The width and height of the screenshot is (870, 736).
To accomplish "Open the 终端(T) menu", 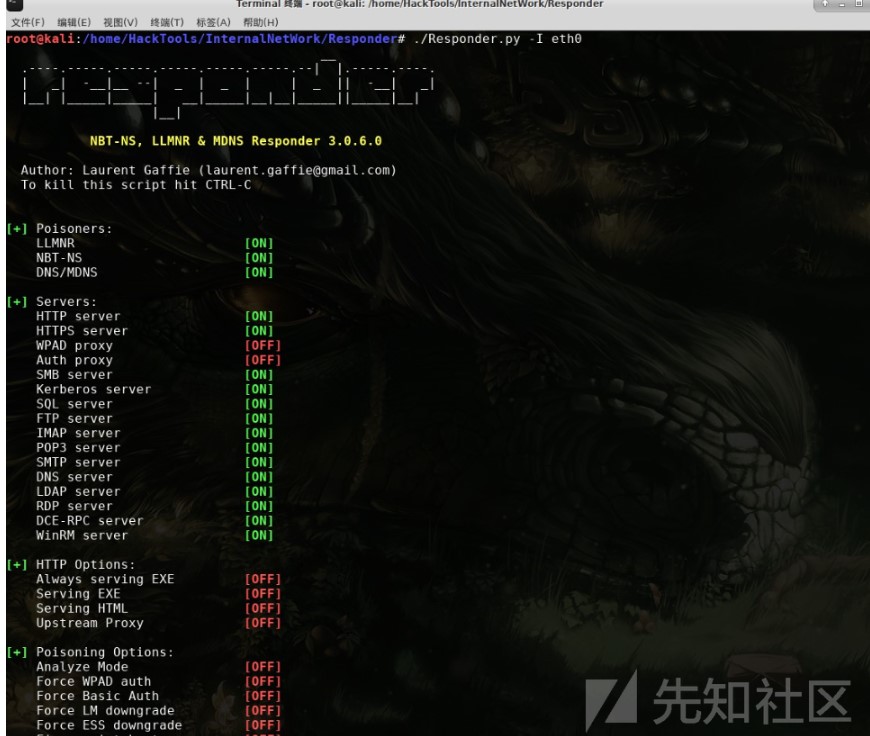I will click(x=167, y=22).
